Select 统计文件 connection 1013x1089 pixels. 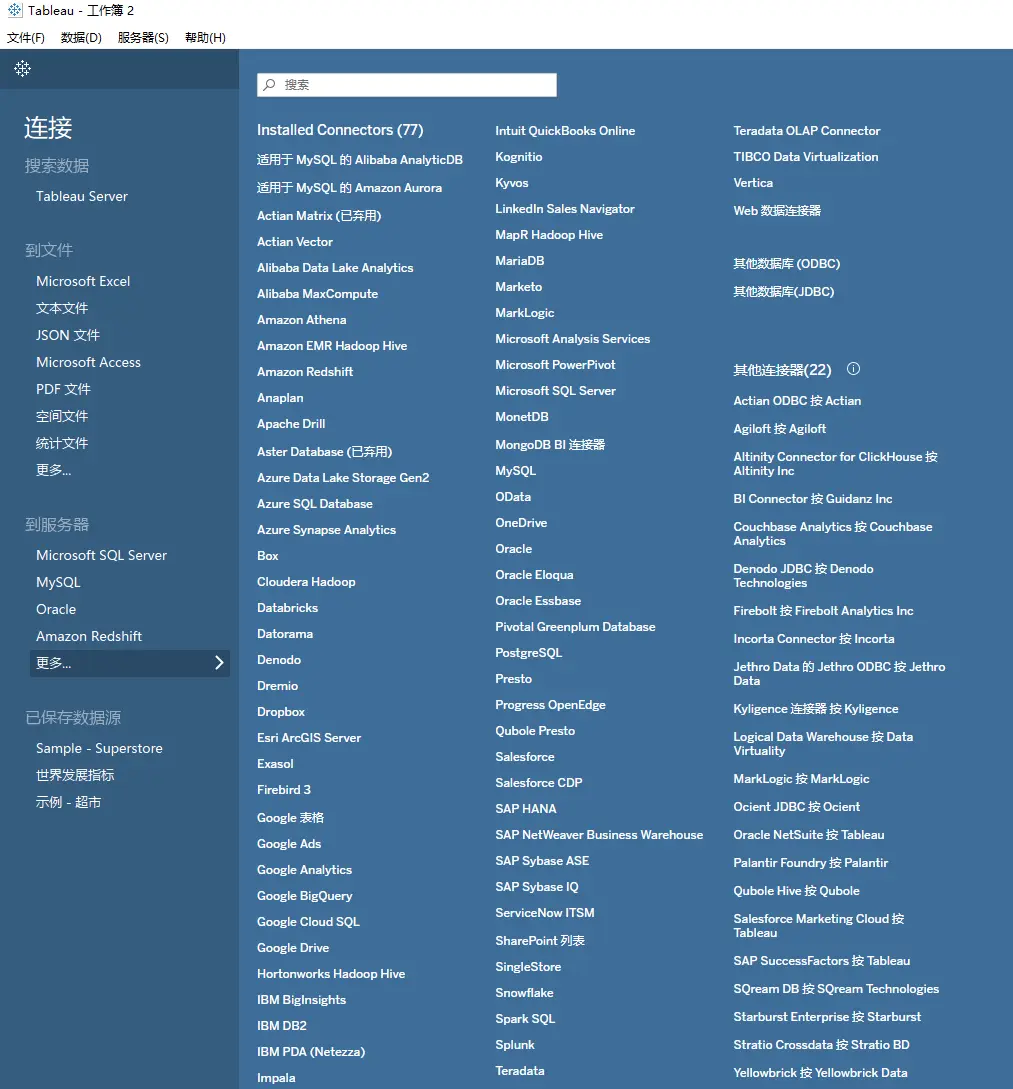[62, 444]
